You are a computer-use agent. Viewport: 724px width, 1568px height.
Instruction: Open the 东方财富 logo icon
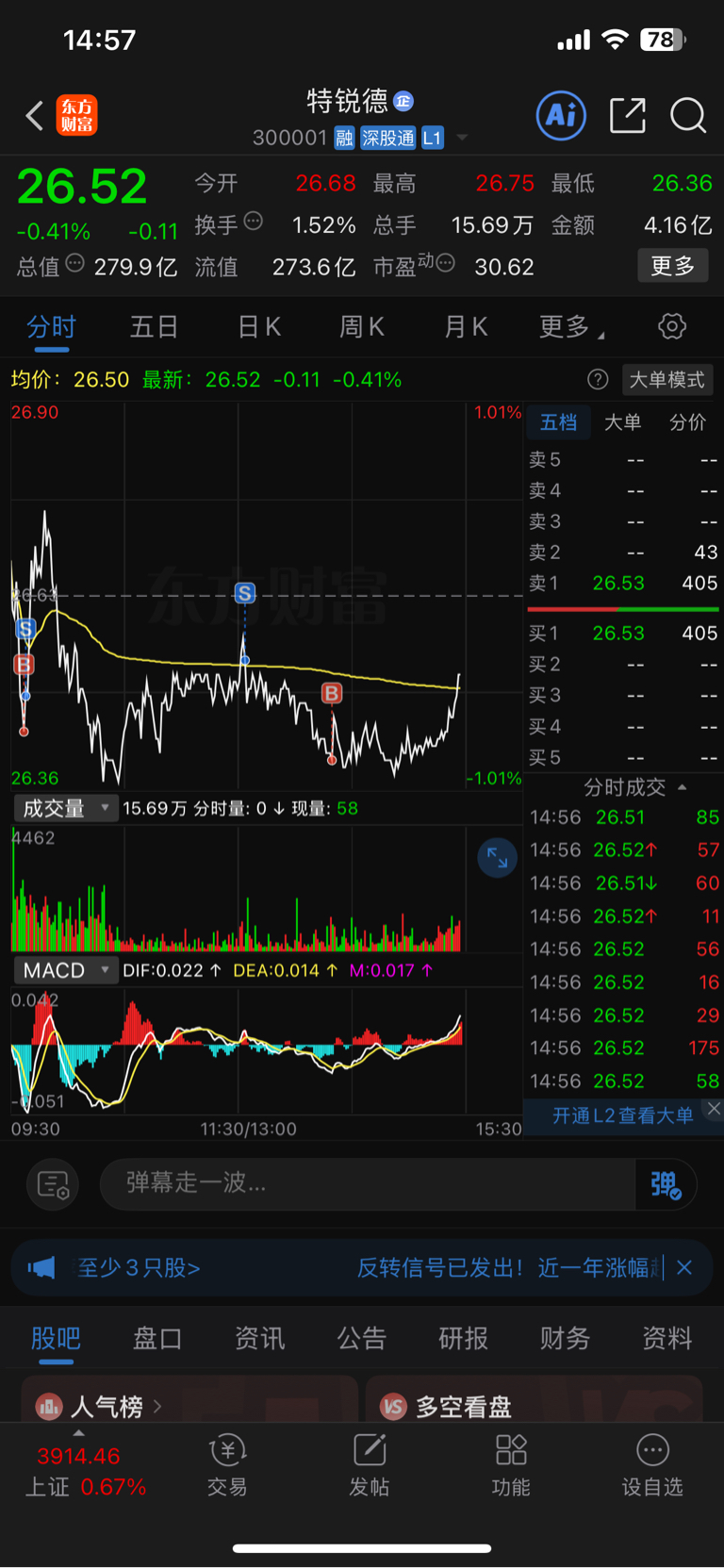click(76, 115)
